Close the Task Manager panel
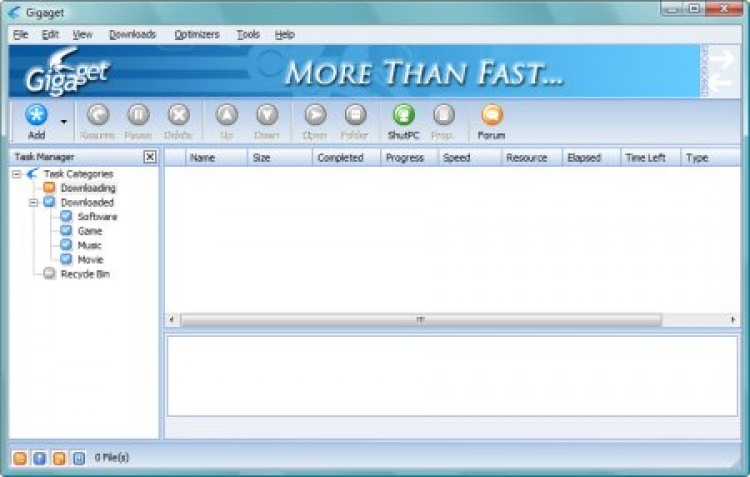This screenshot has width=750, height=477. [x=150, y=157]
